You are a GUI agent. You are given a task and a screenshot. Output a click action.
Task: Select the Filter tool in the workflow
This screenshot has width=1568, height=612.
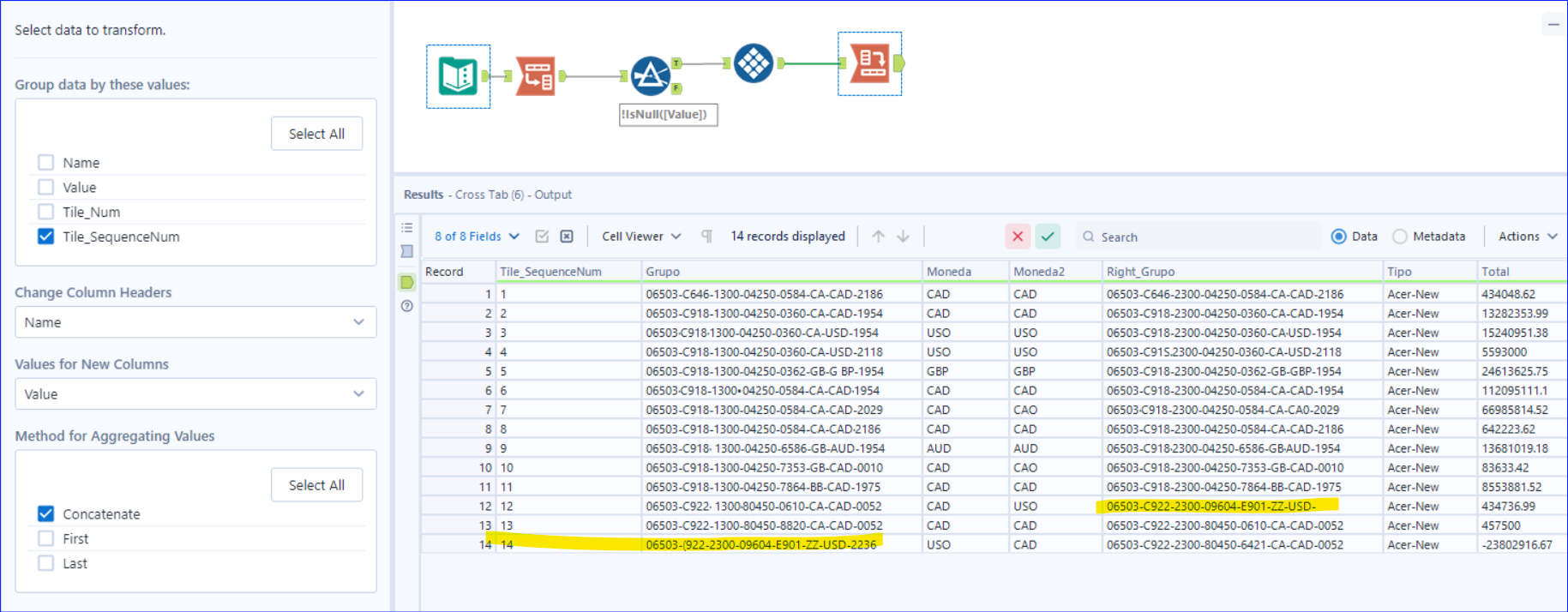[x=651, y=75]
